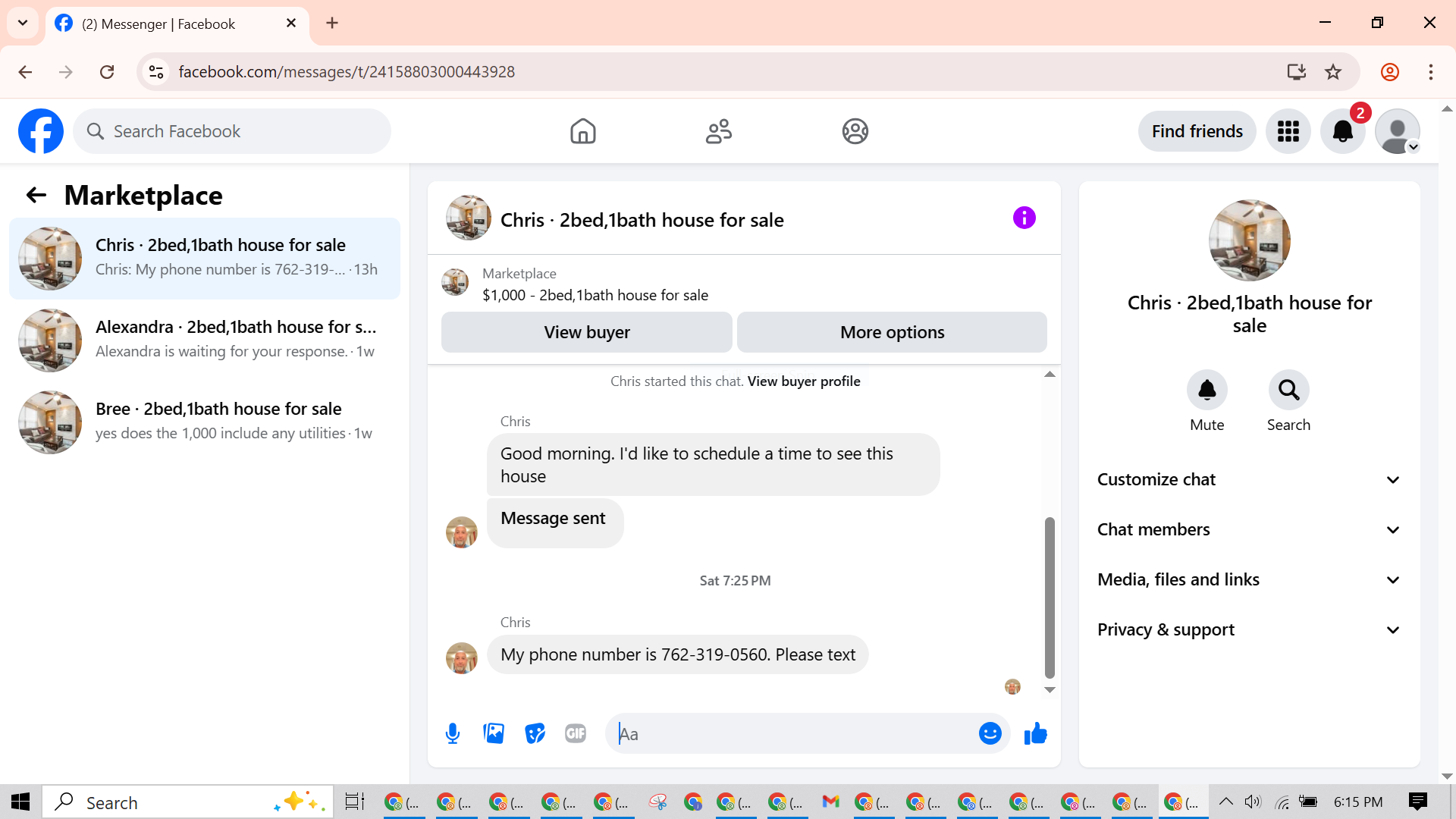1456x819 pixels.
Task: Toggle conversation information panel icon
Action: tap(1024, 218)
